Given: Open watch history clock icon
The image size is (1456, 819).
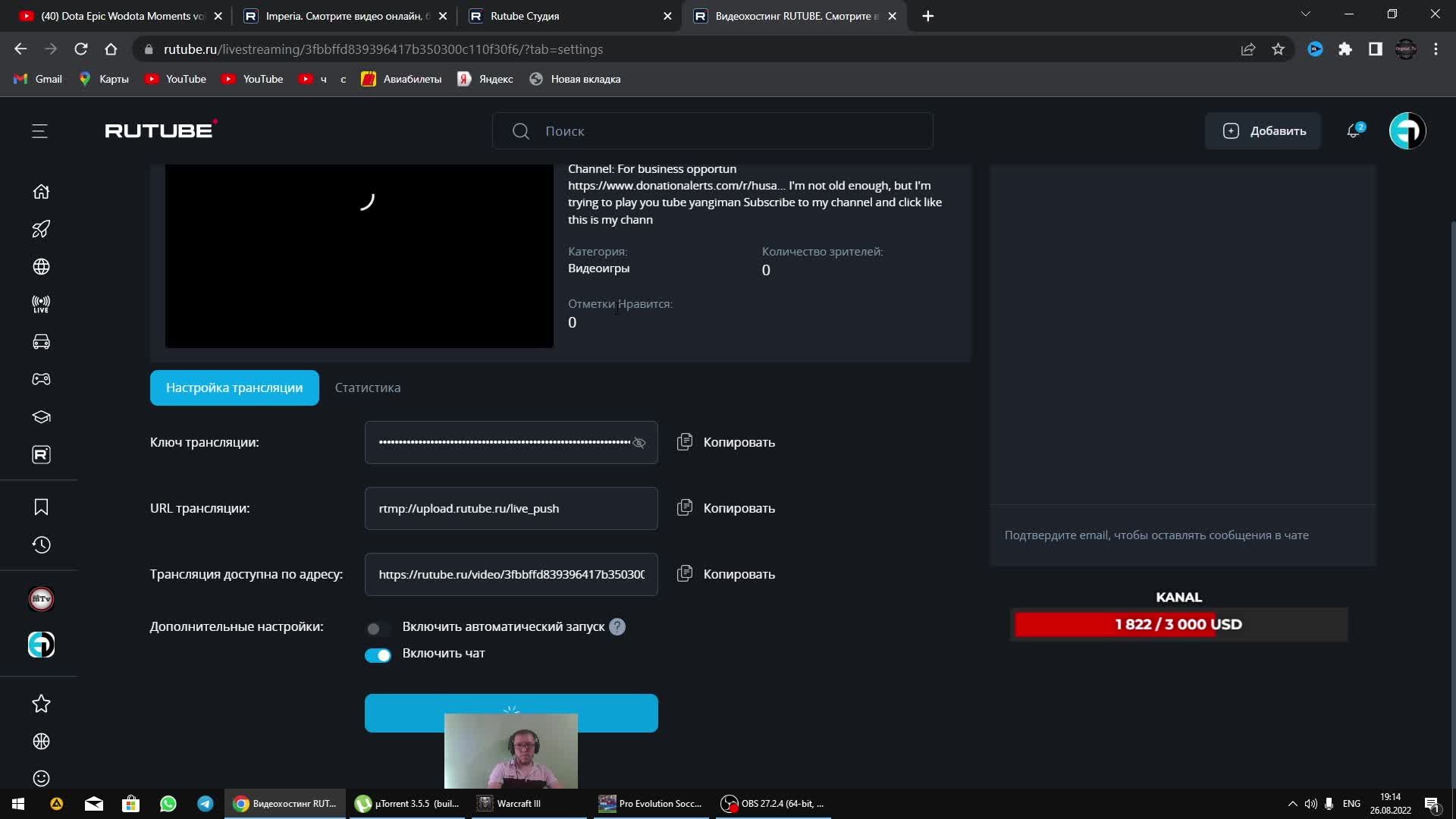Looking at the screenshot, I should (41, 545).
